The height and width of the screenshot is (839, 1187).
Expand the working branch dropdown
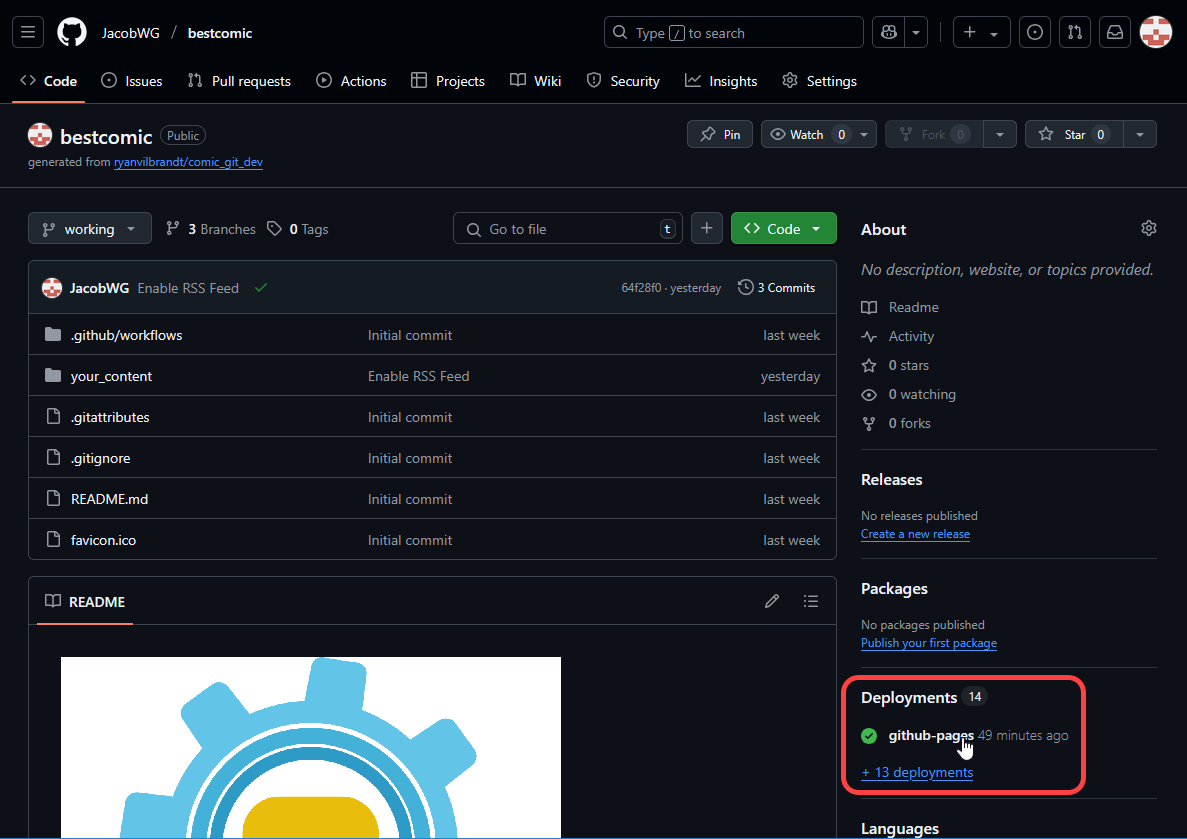click(x=90, y=229)
